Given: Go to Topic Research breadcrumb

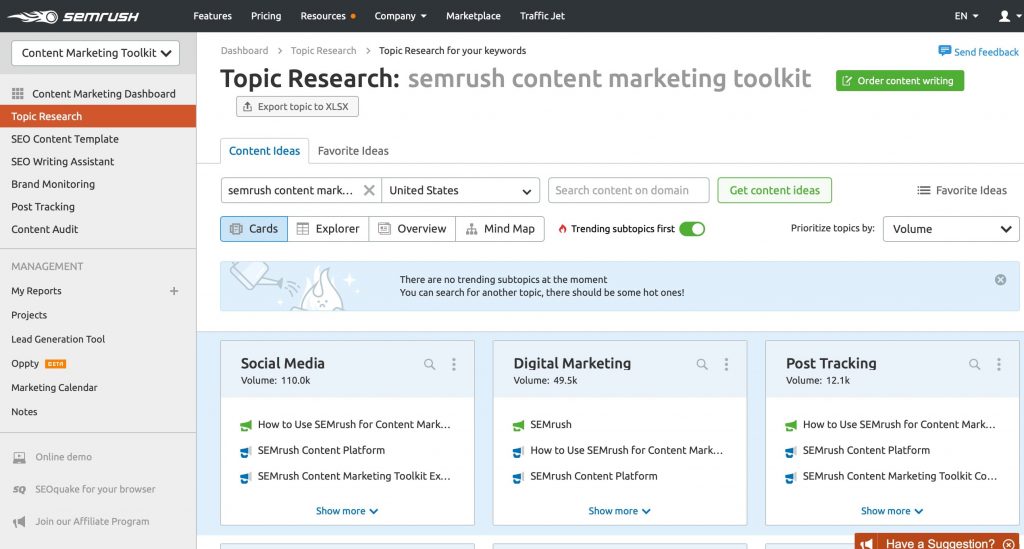Looking at the screenshot, I should 323,51.
